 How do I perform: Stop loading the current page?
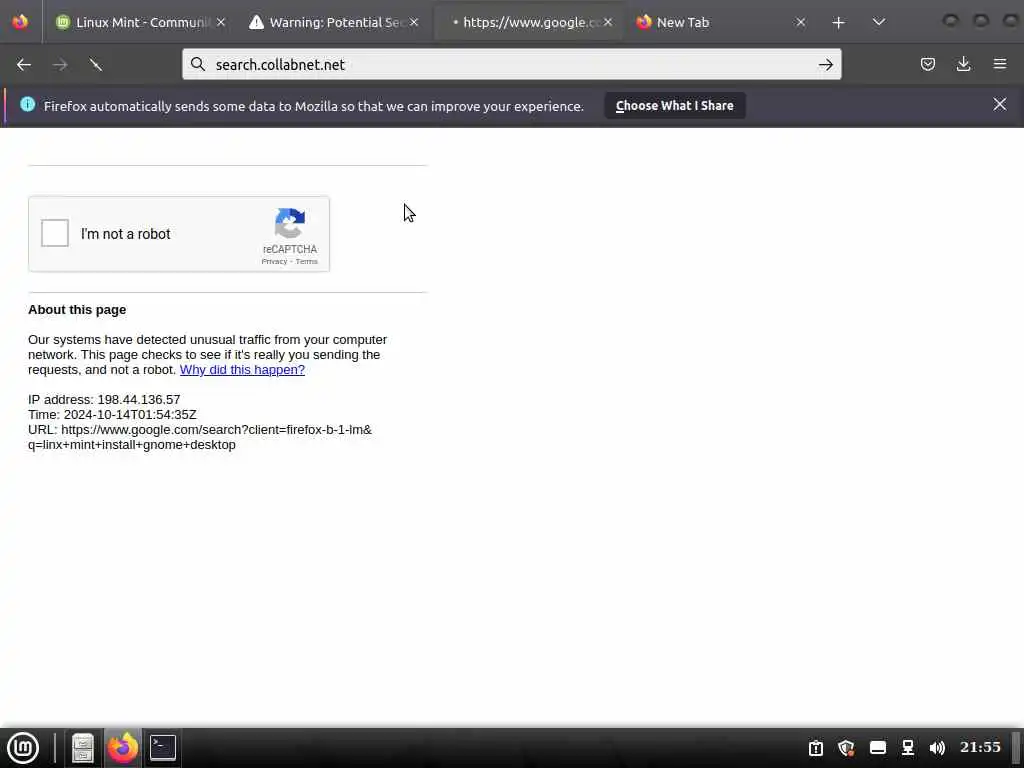96,65
